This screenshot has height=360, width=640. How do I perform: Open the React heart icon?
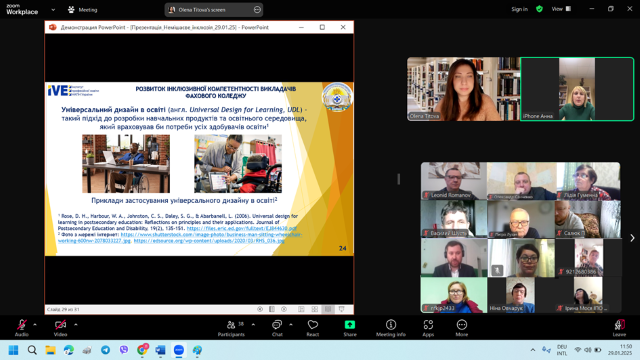click(x=313, y=328)
